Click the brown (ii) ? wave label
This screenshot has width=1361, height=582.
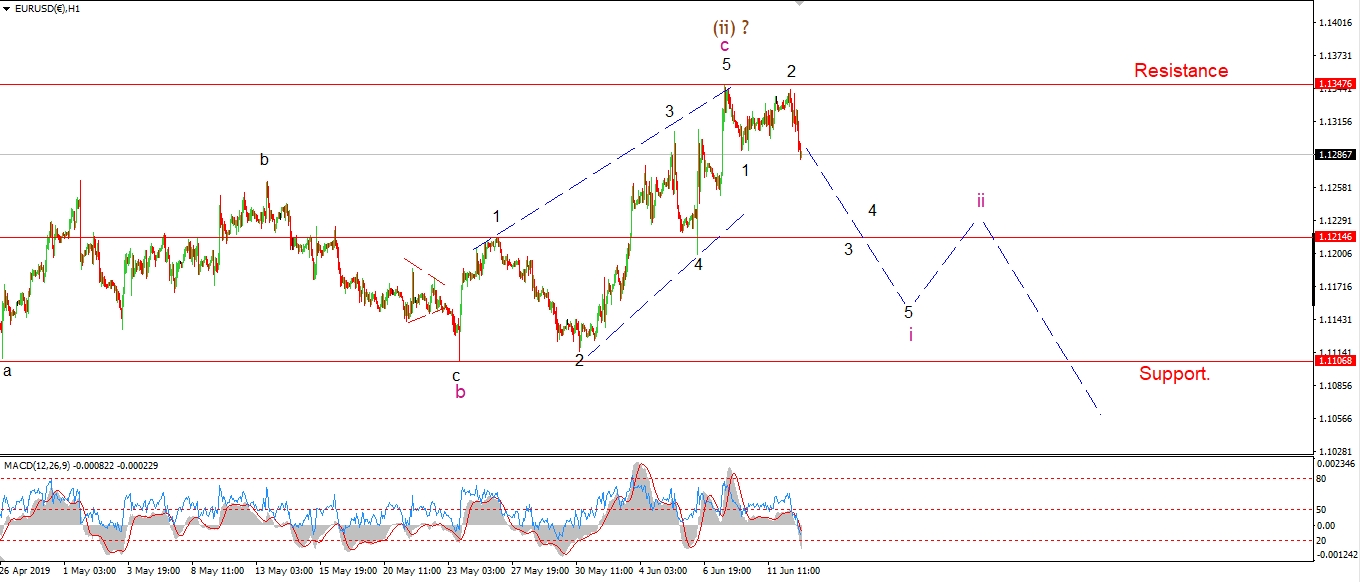(730, 27)
